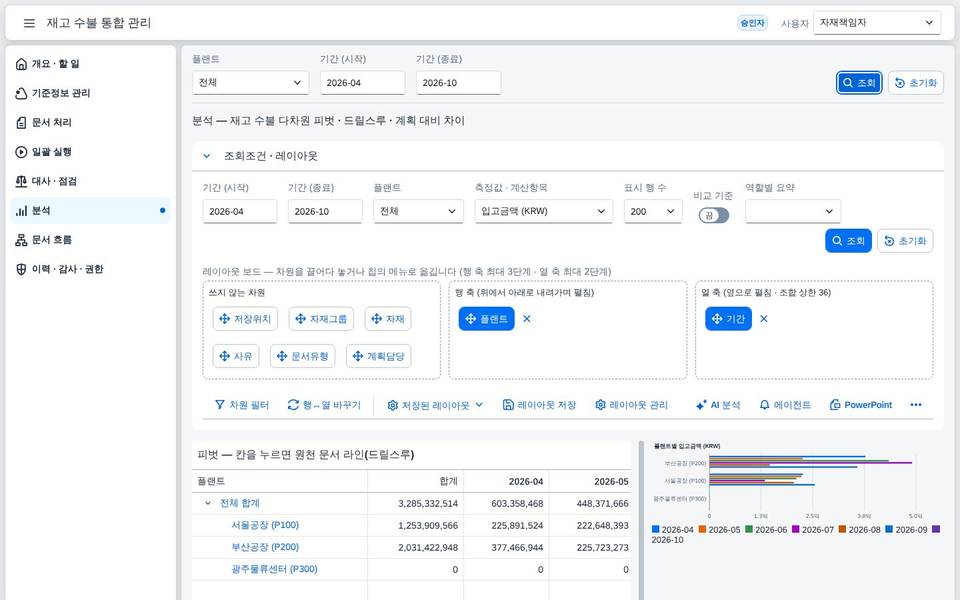
Task: Open 레이아웃 관리
Action: point(631,405)
